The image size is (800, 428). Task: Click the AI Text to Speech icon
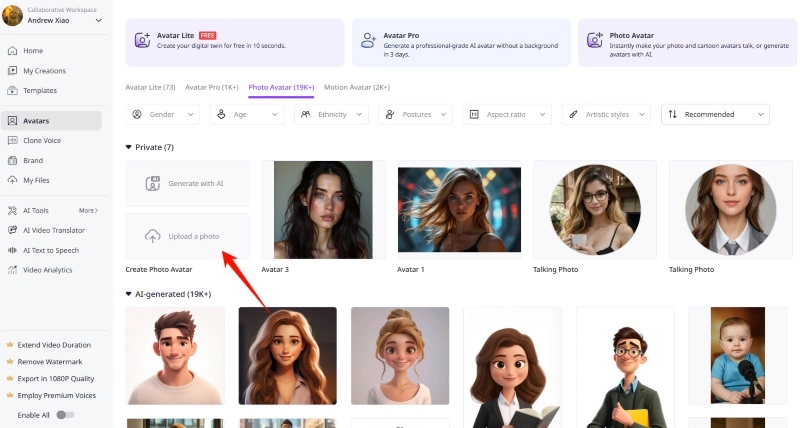pyautogui.click(x=12, y=250)
